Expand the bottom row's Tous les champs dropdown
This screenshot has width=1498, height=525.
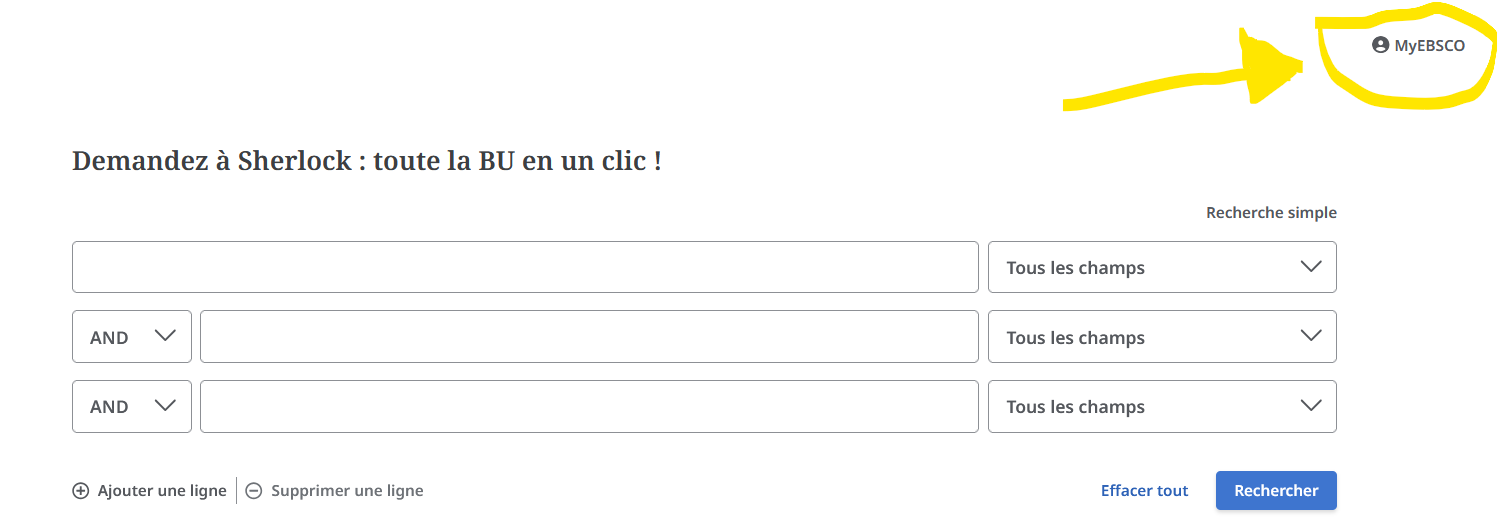(x=1162, y=407)
